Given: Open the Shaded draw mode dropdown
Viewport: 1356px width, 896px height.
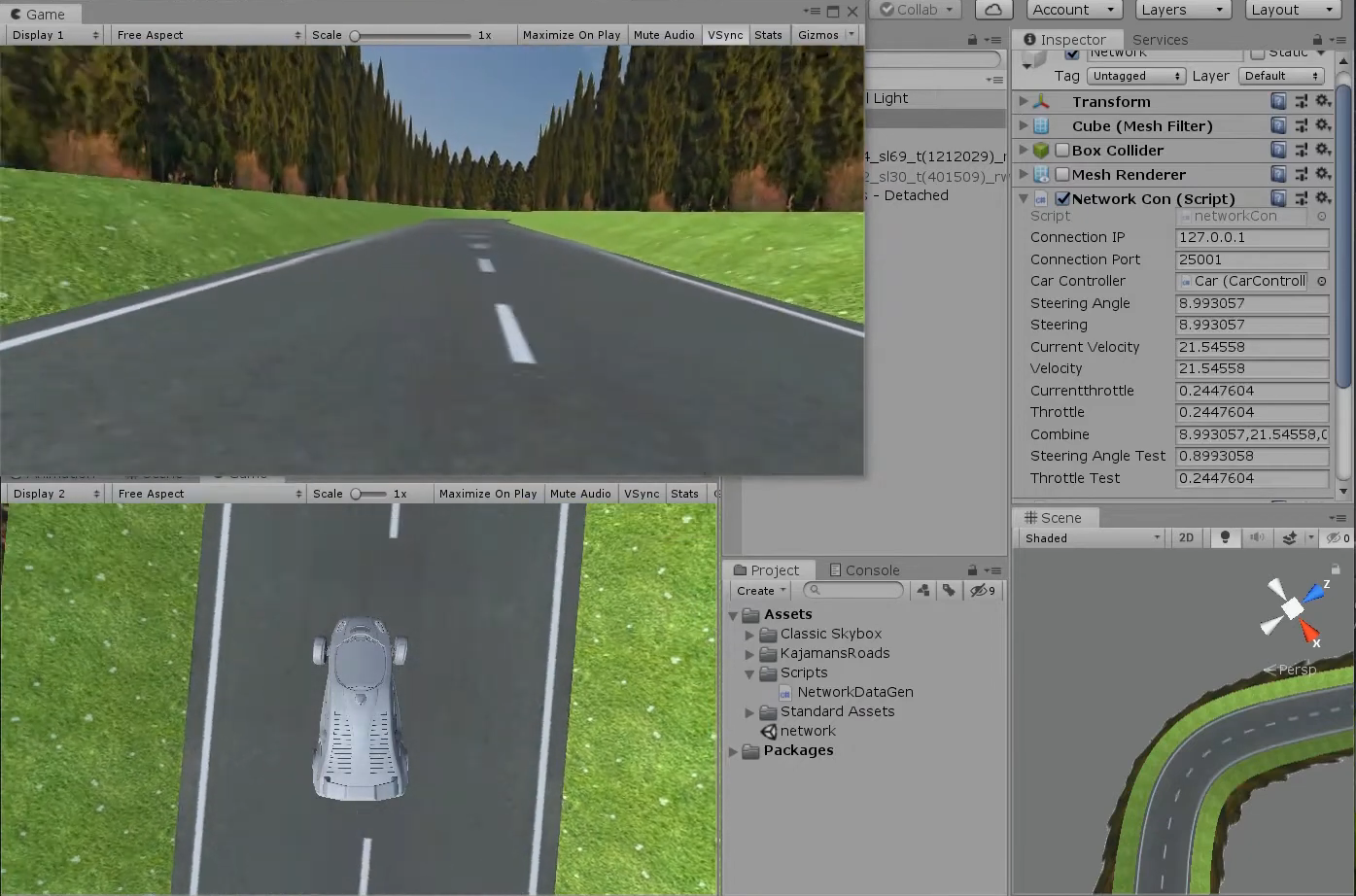Looking at the screenshot, I should click(x=1092, y=538).
